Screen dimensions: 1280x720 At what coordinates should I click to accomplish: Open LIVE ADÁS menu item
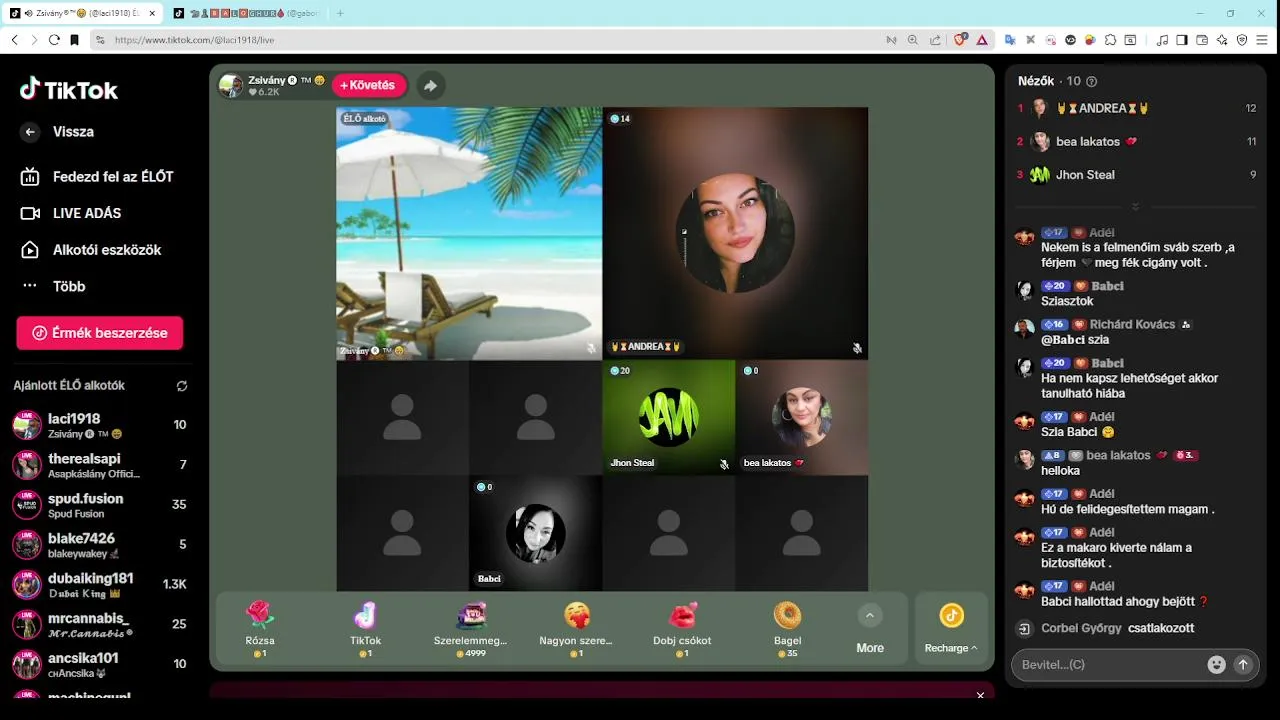[70, 213]
